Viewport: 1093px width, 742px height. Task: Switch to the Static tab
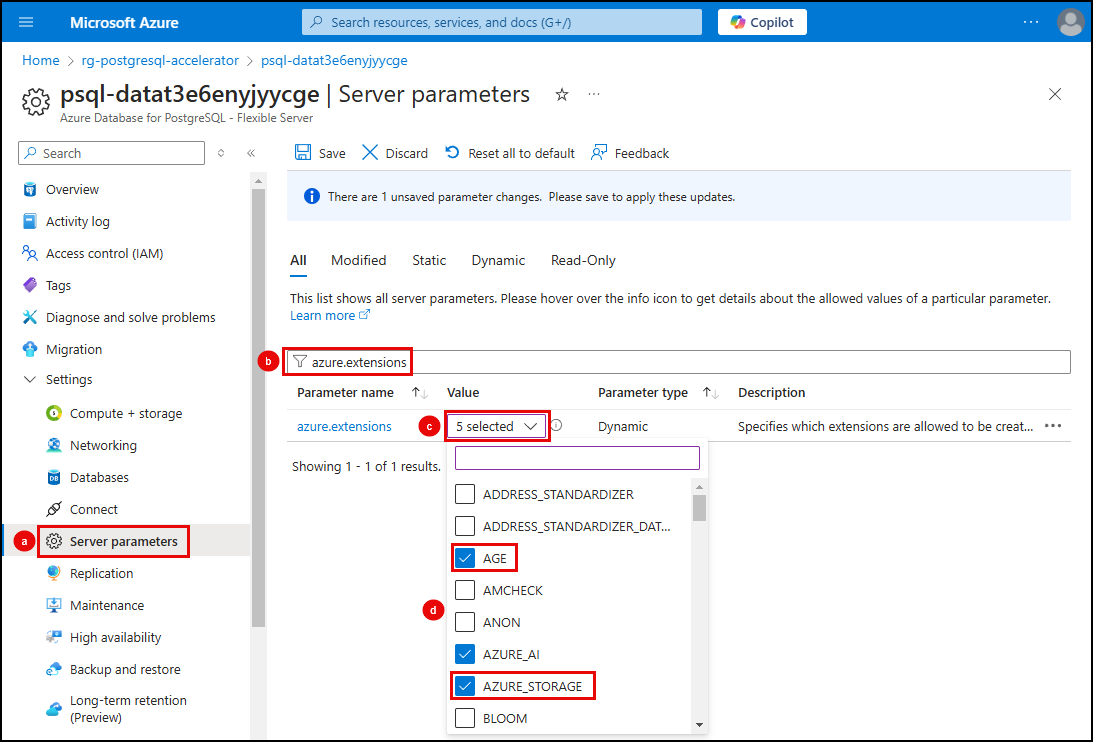[x=429, y=261]
